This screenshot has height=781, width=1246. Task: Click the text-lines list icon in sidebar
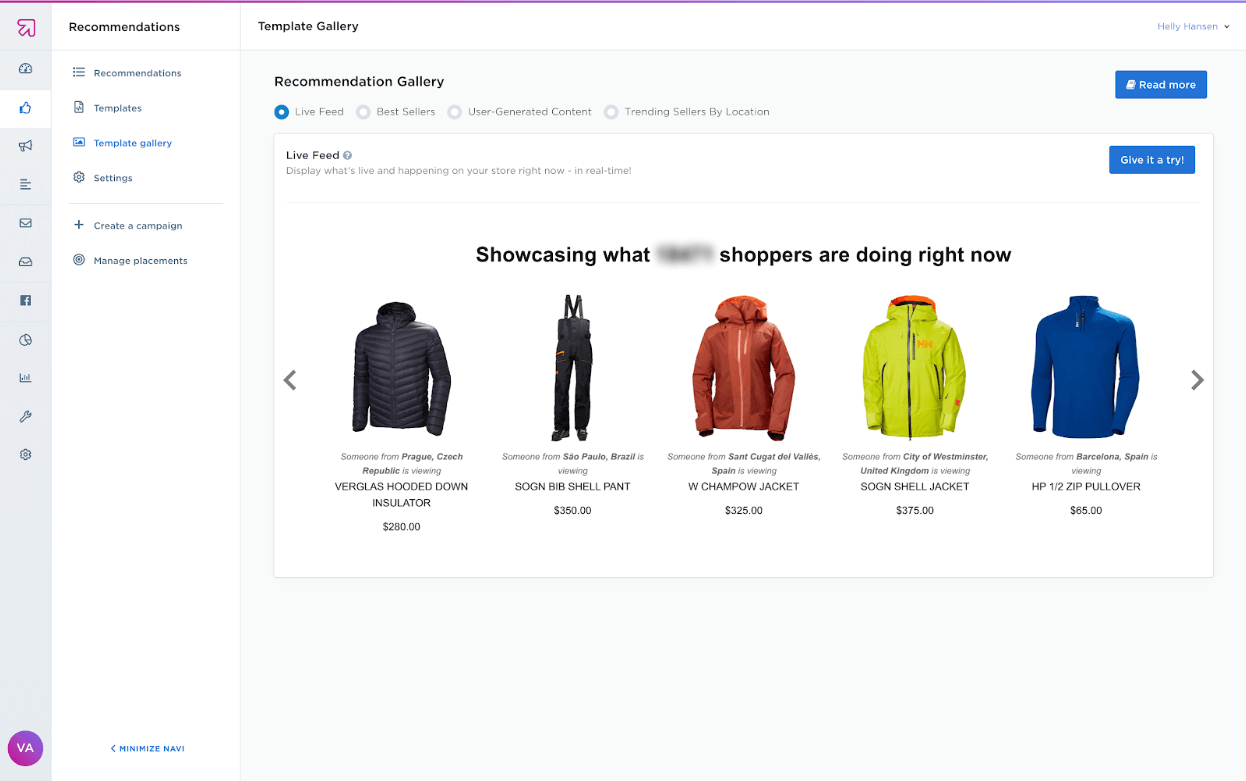(26, 185)
